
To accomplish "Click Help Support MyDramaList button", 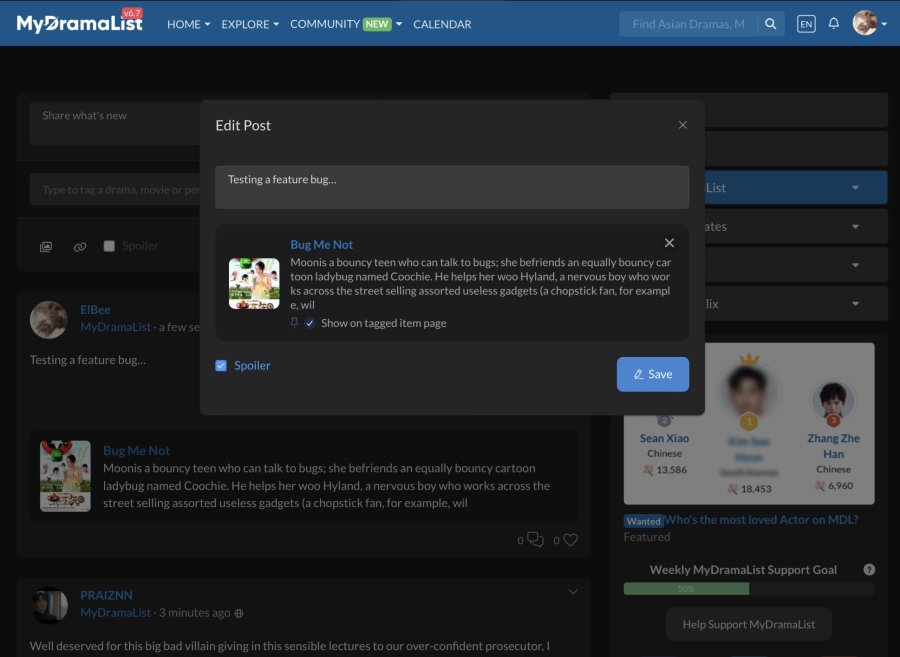I will pyautogui.click(x=748, y=624).
